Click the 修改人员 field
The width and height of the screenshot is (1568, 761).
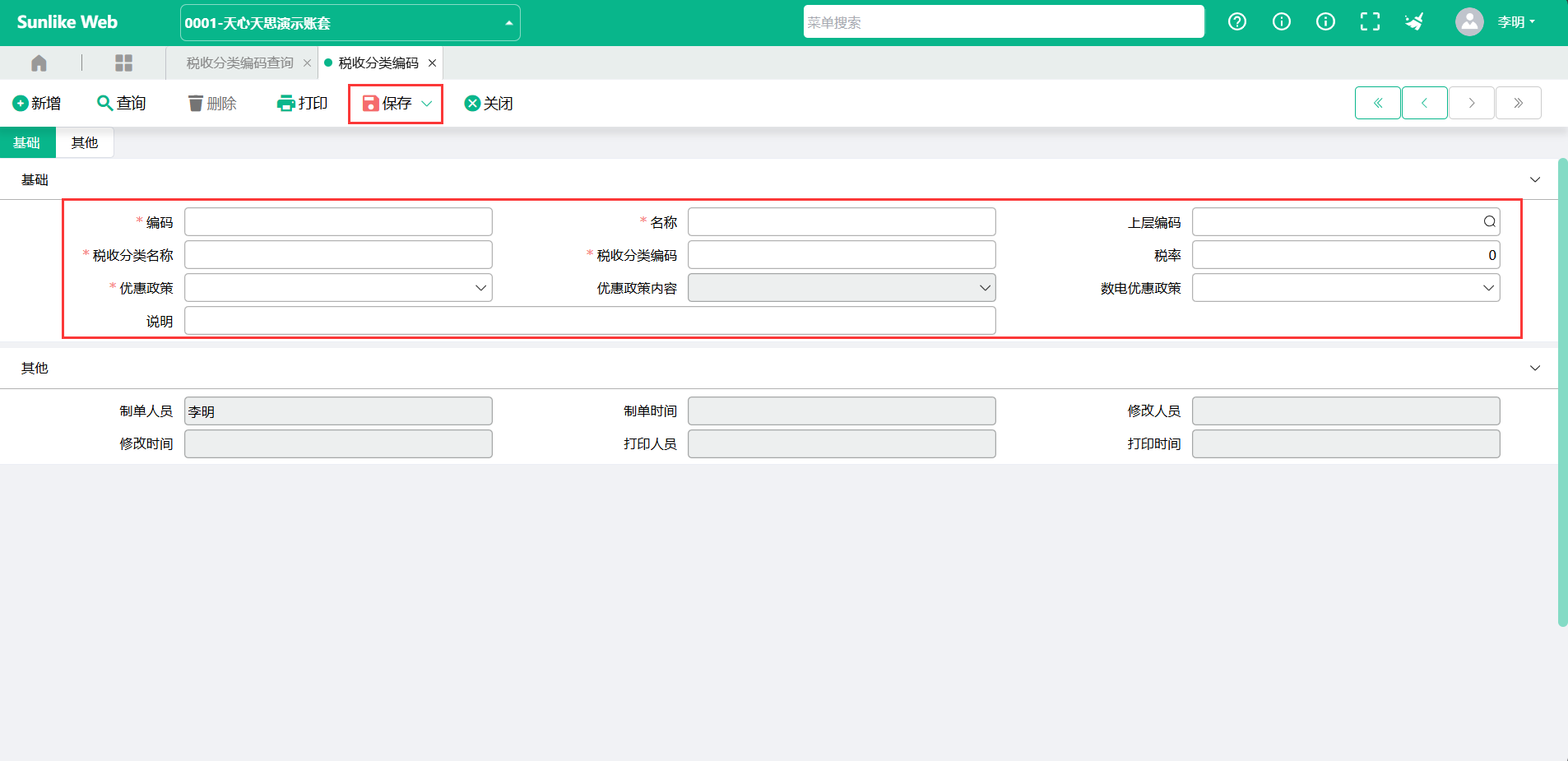(x=1346, y=411)
